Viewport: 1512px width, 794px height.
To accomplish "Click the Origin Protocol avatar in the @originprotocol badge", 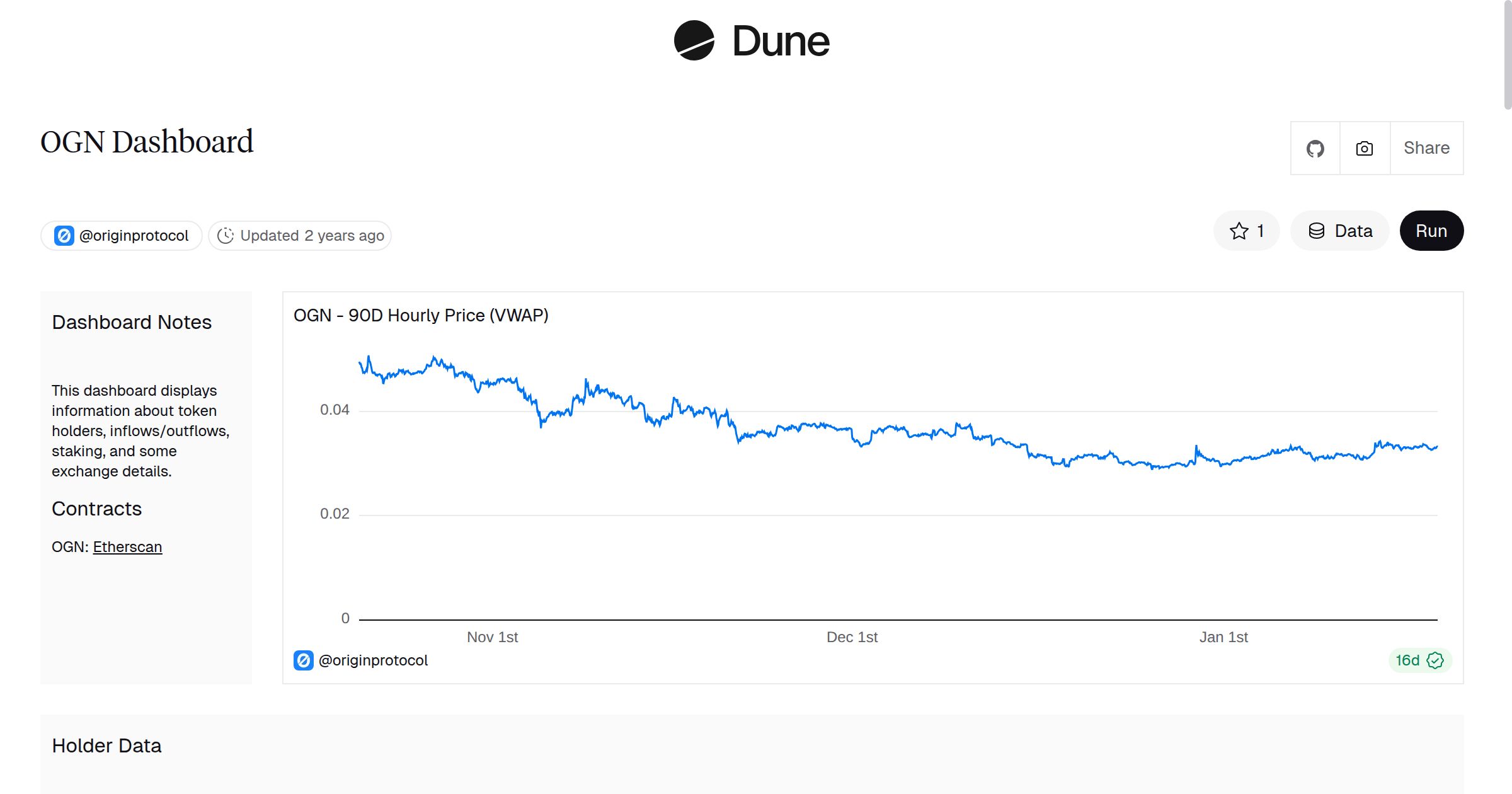I will coord(64,235).
